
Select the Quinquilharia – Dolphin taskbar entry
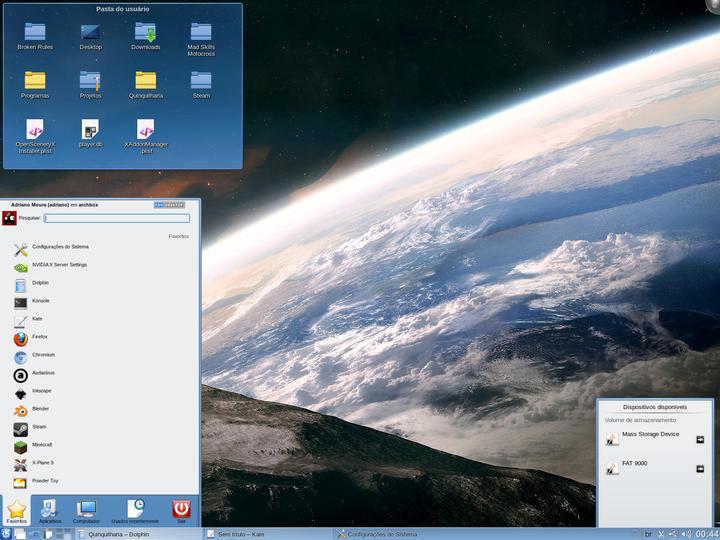118,534
